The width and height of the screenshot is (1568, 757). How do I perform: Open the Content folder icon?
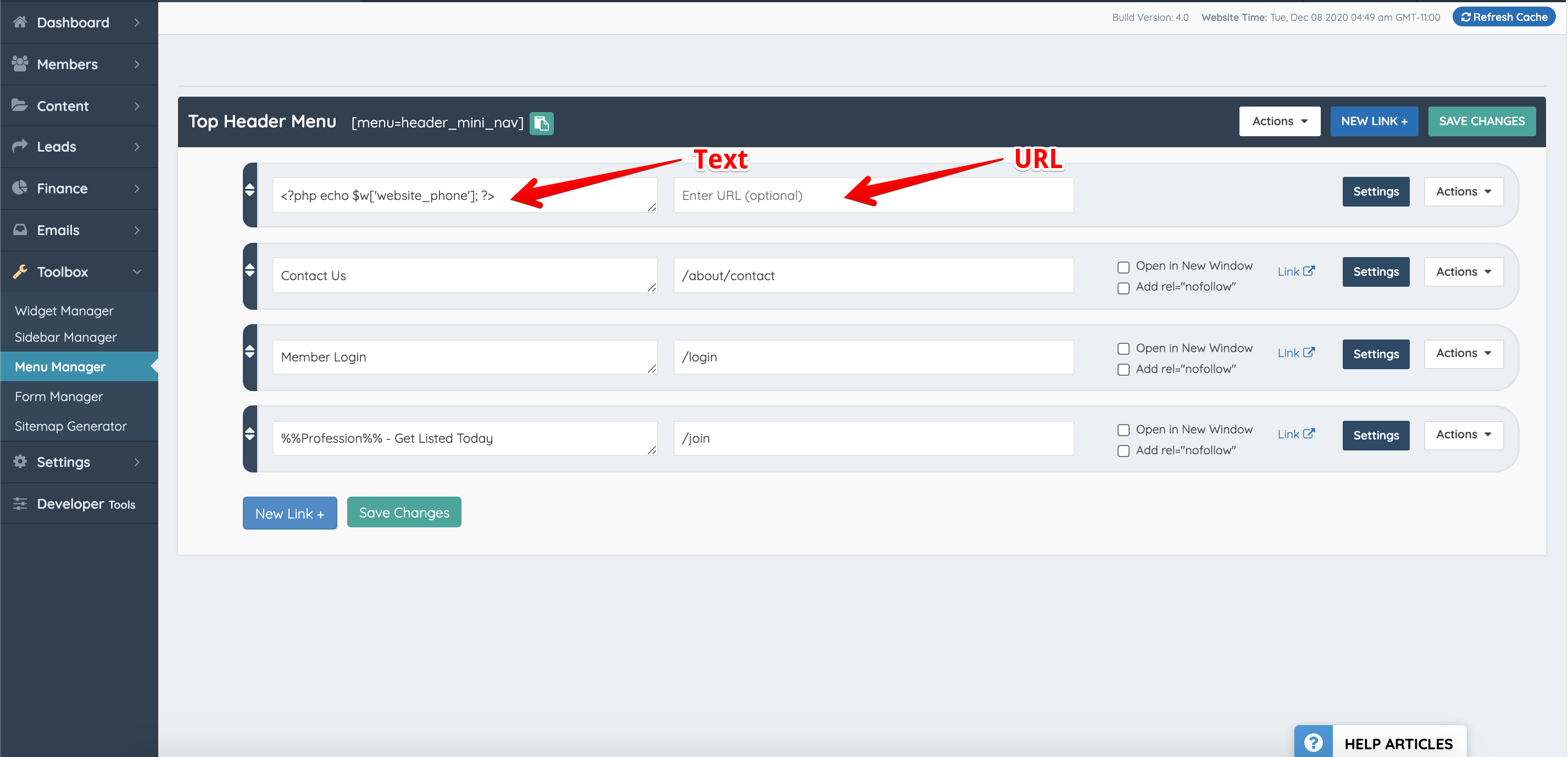(x=19, y=105)
